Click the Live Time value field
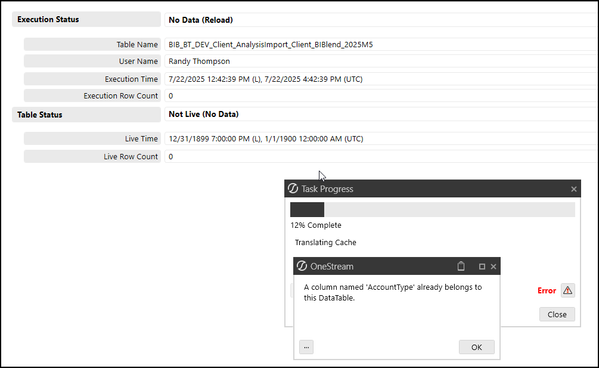Viewport: 599px width, 368px height. 380,139
